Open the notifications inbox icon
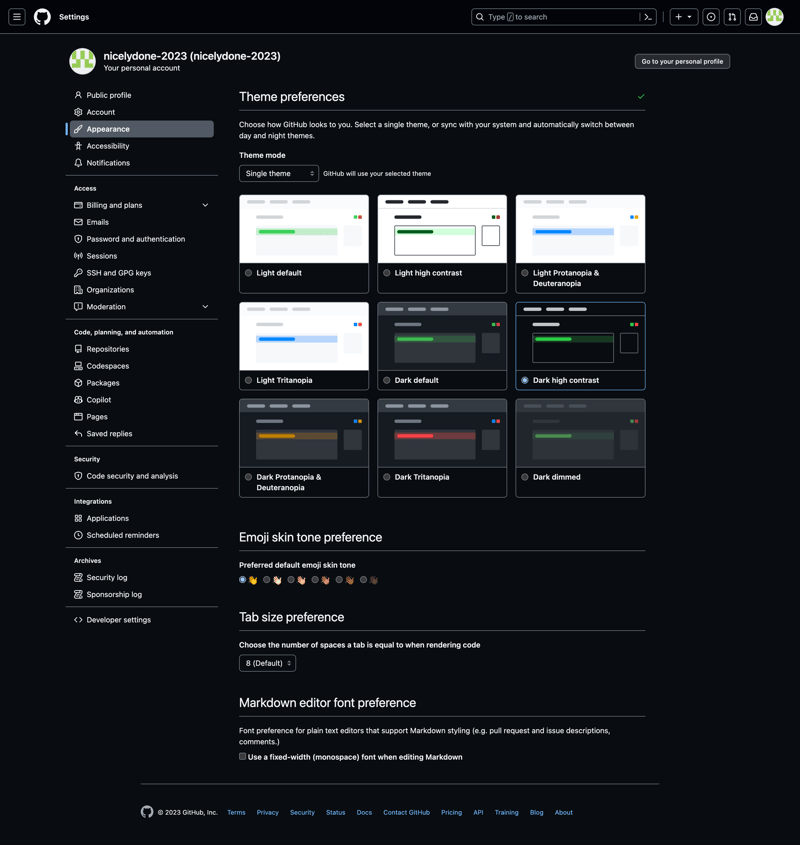Image resolution: width=800 pixels, height=845 pixels. click(x=753, y=17)
